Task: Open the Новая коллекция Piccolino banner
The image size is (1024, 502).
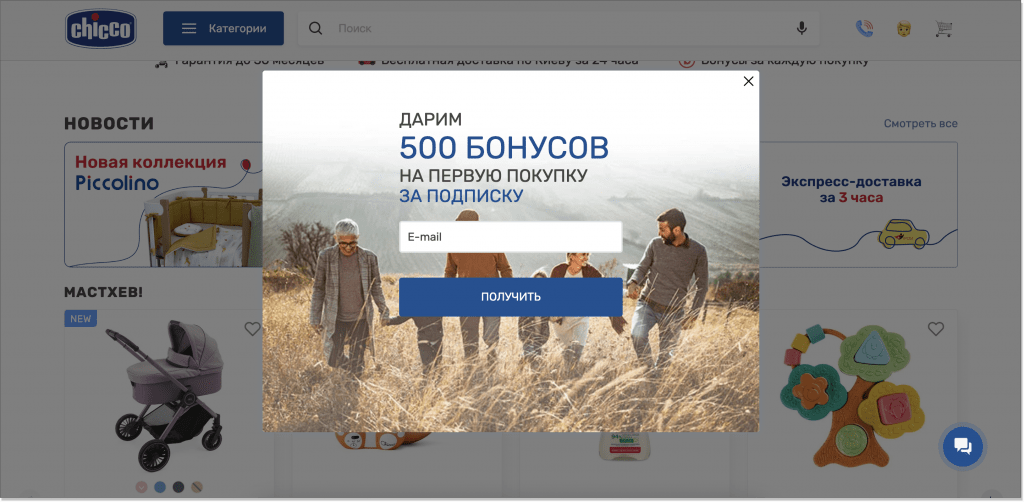Action: 163,204
